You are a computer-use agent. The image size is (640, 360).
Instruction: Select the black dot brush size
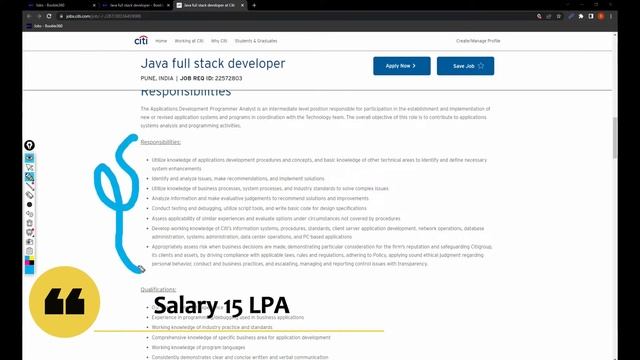29,204
